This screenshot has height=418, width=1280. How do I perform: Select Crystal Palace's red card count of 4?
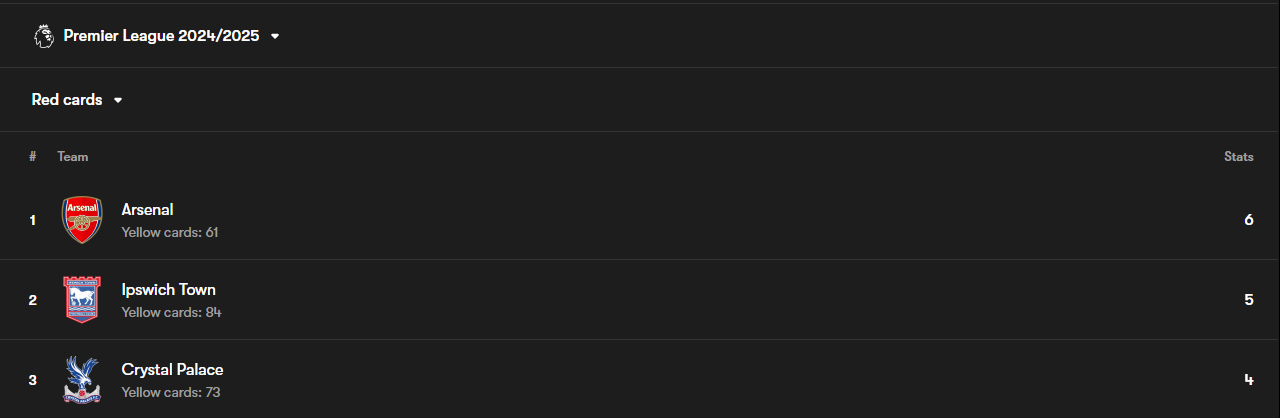point(1249,380)
